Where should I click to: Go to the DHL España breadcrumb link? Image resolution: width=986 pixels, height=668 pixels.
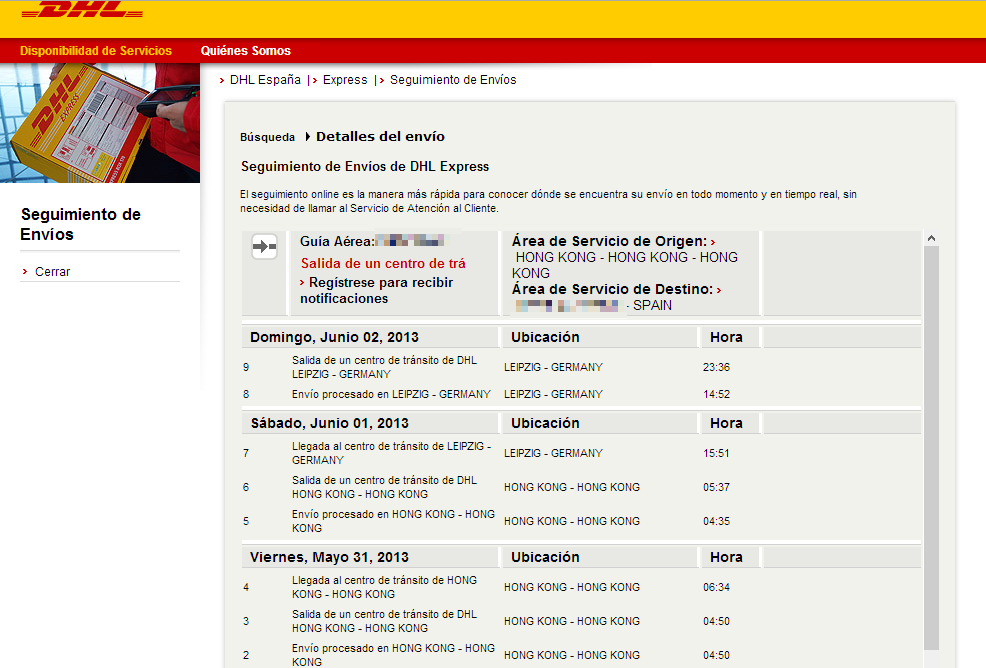(x=265, y=80)
